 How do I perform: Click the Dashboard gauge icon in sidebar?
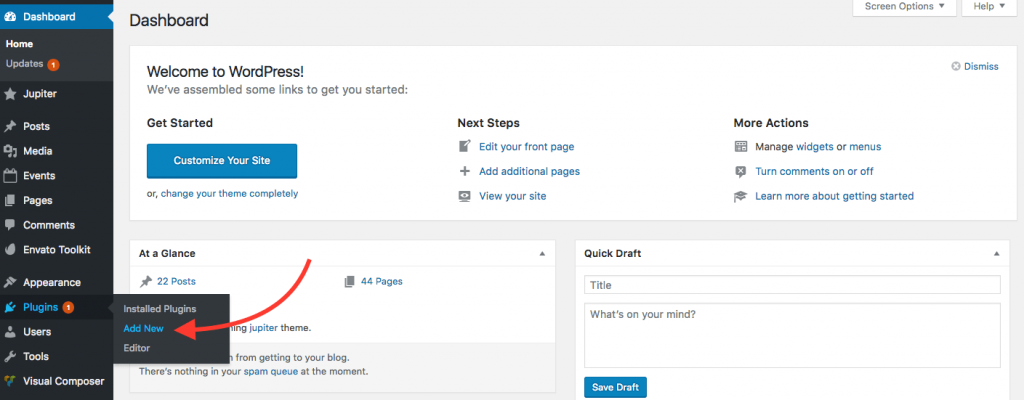tap(10, 17)
